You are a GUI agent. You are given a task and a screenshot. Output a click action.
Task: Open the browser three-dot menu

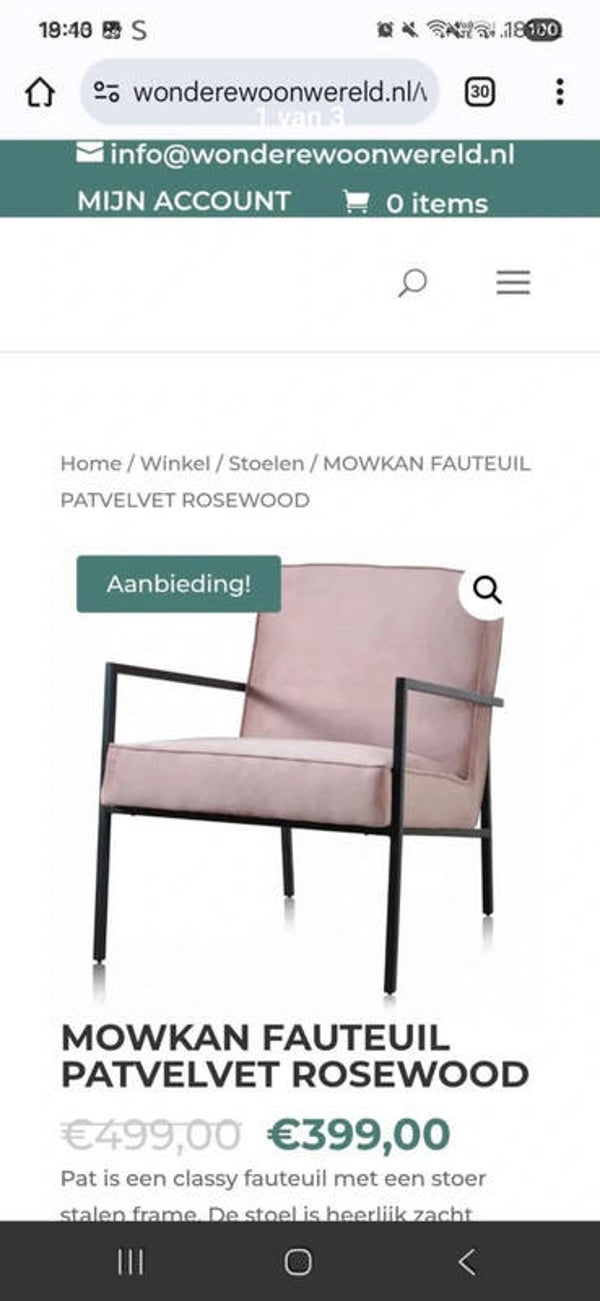pos(559,93)
